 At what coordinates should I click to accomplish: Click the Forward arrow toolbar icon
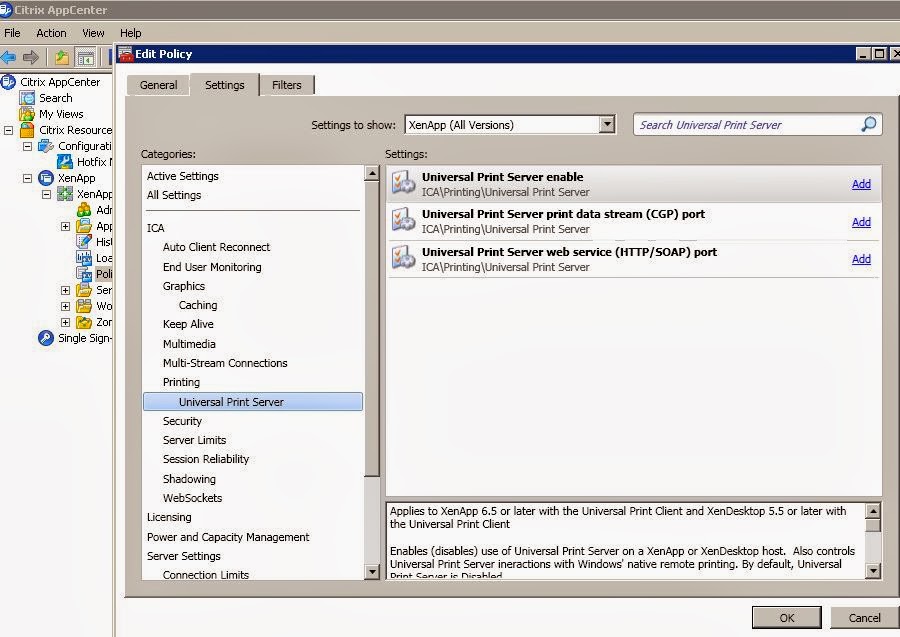click(x=30, y=57)
